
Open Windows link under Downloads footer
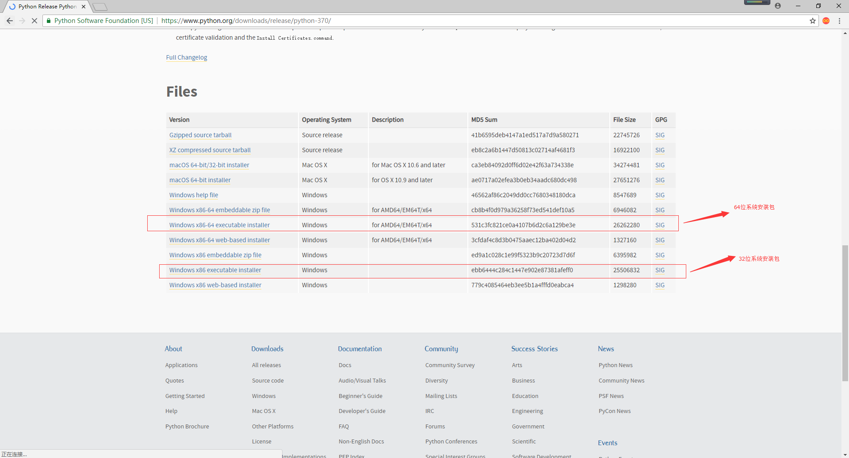pyautogui.click(x=263, y=396)
